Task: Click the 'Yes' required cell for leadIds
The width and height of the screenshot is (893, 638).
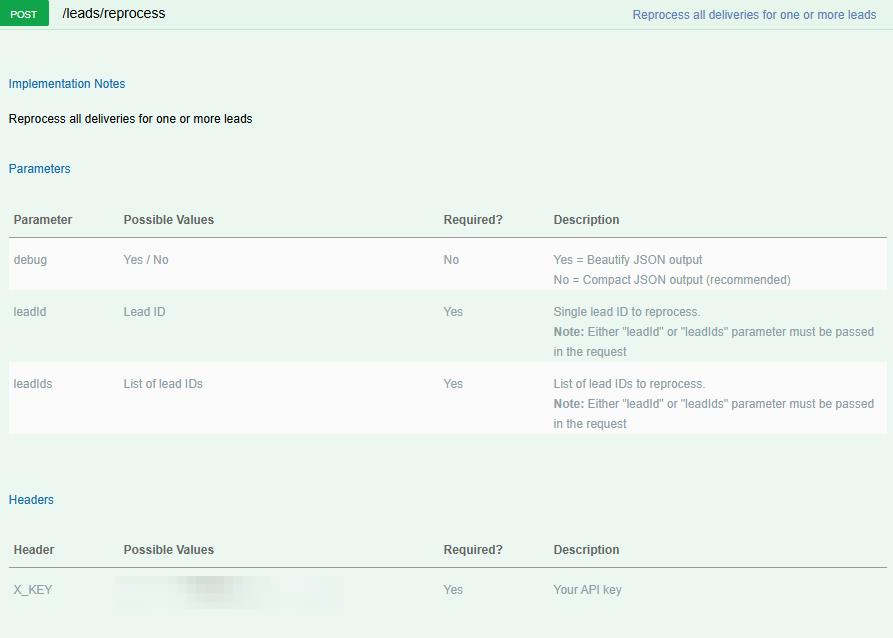Action: (x=453, y=384)
